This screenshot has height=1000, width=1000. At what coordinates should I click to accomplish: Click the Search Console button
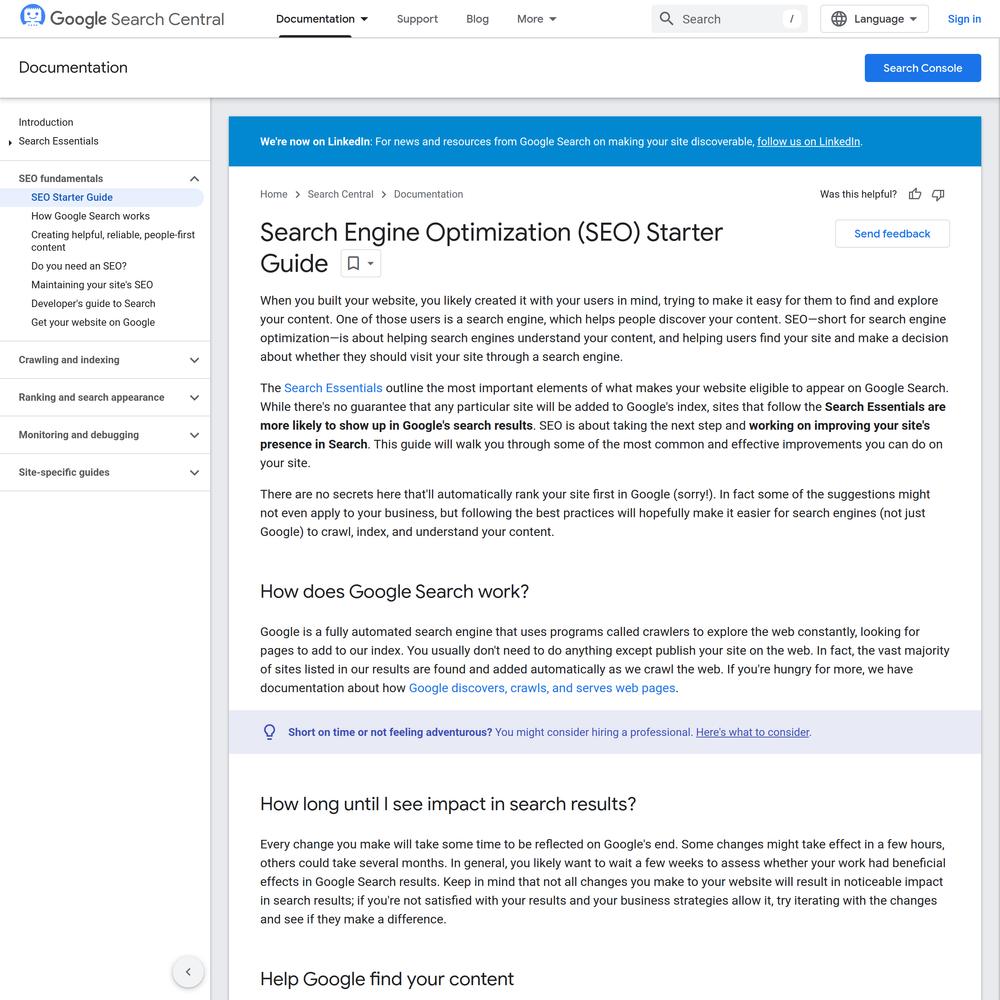click(922, 68)
